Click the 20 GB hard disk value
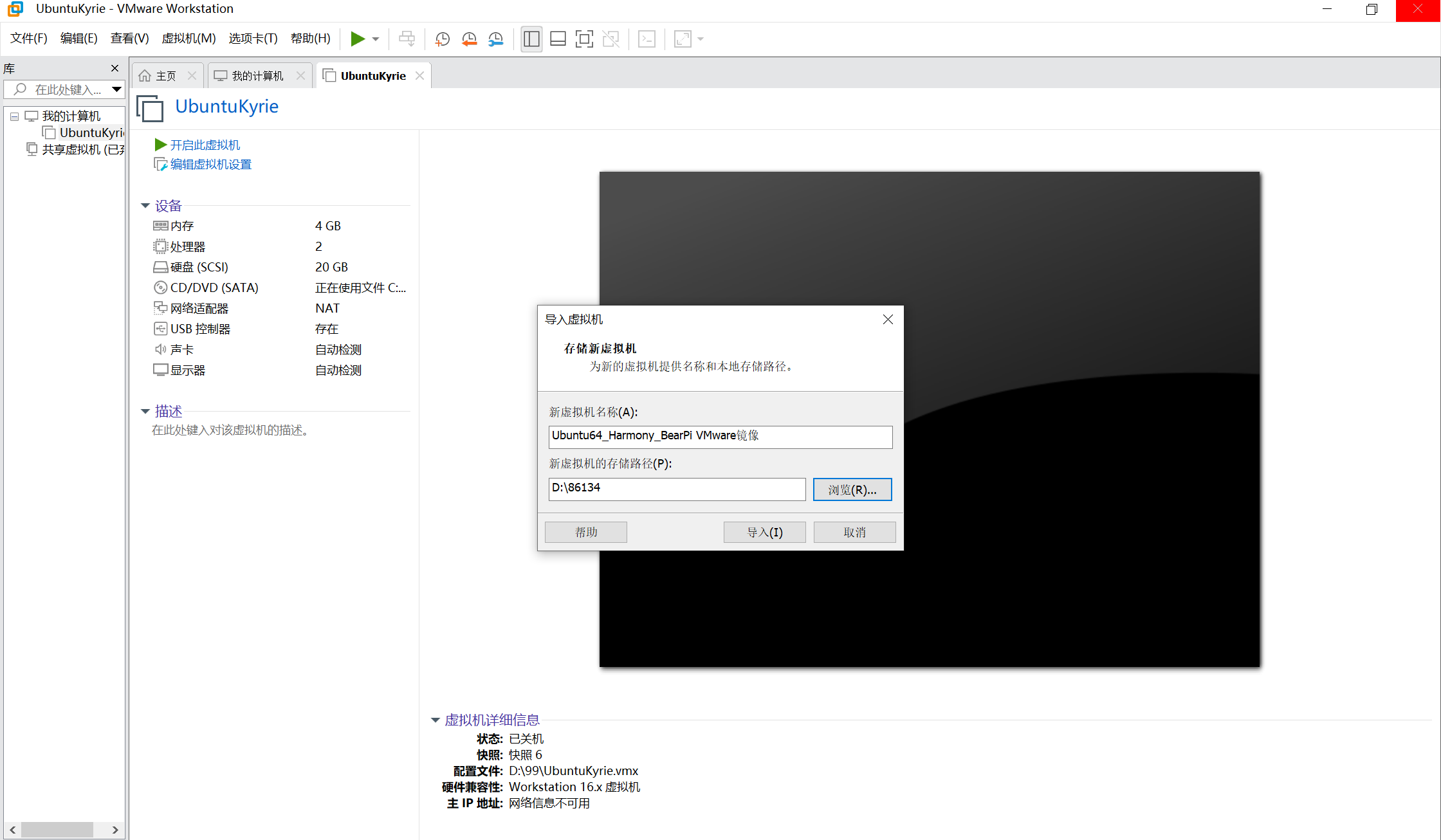Screen dimensions: 1441x840 pyautogui.click(x=331, y=267)
